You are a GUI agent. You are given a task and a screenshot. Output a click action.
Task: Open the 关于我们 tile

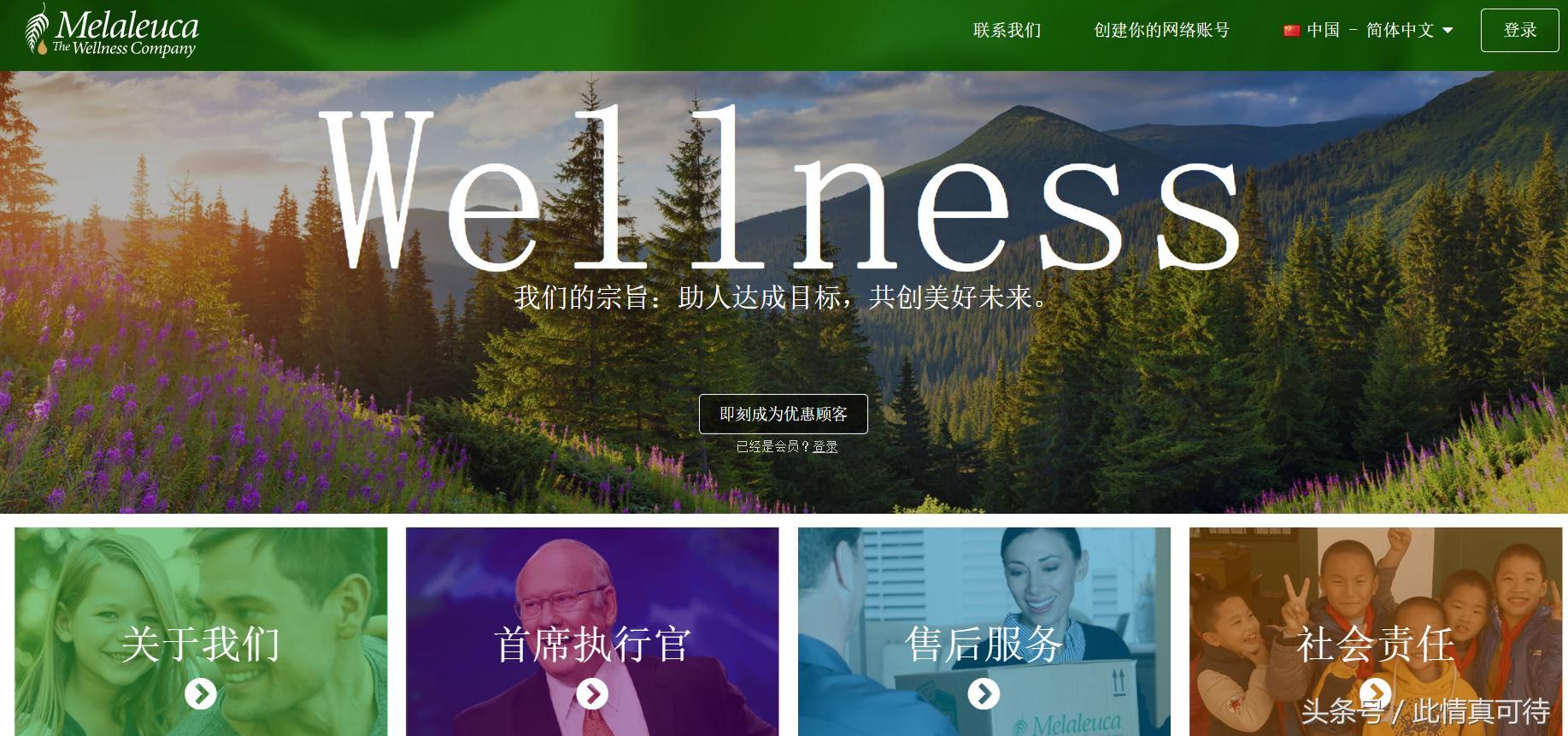201,632
